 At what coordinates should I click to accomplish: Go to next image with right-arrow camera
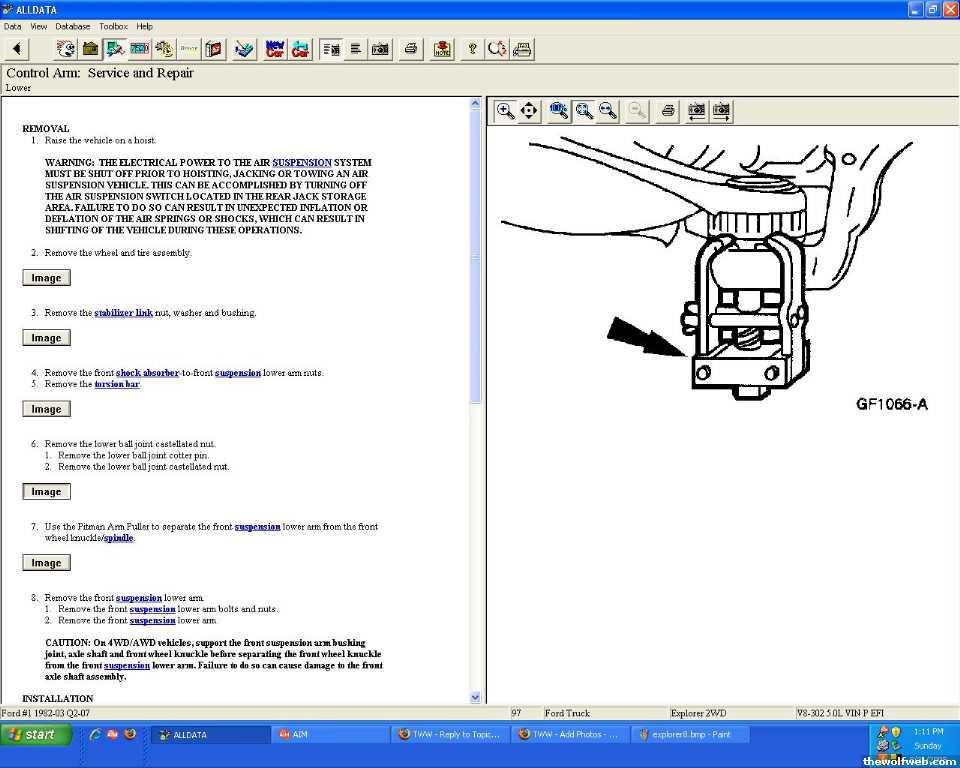(x=721, y=111)
